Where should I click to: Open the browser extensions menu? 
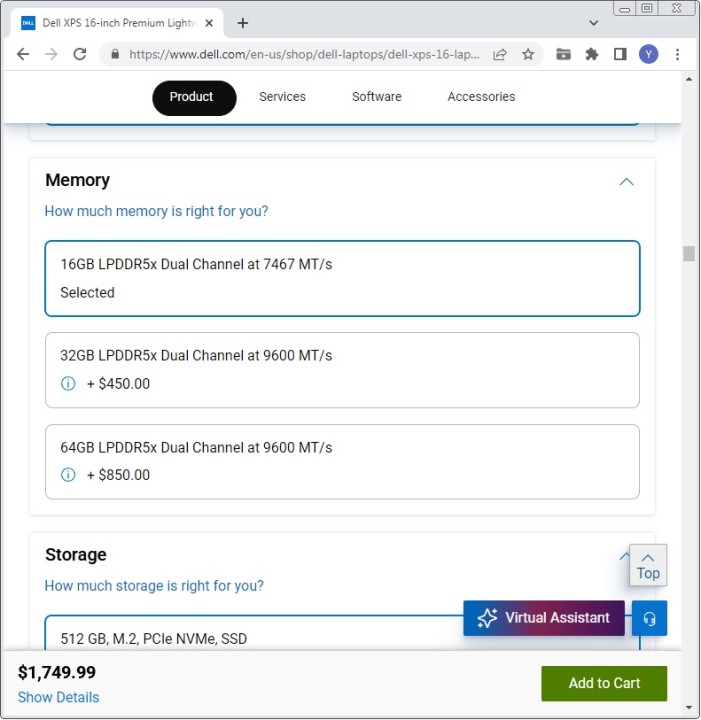pos(592,54)
